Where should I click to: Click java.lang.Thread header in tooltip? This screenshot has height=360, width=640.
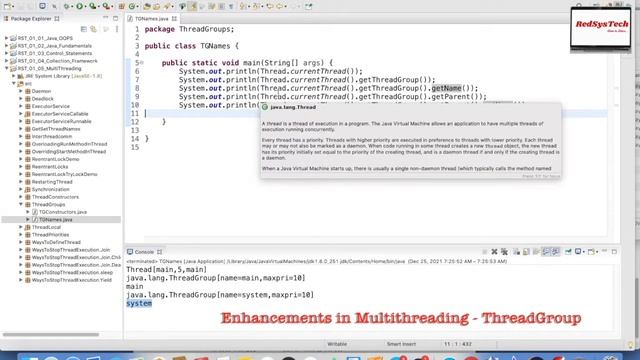point(293,107)
